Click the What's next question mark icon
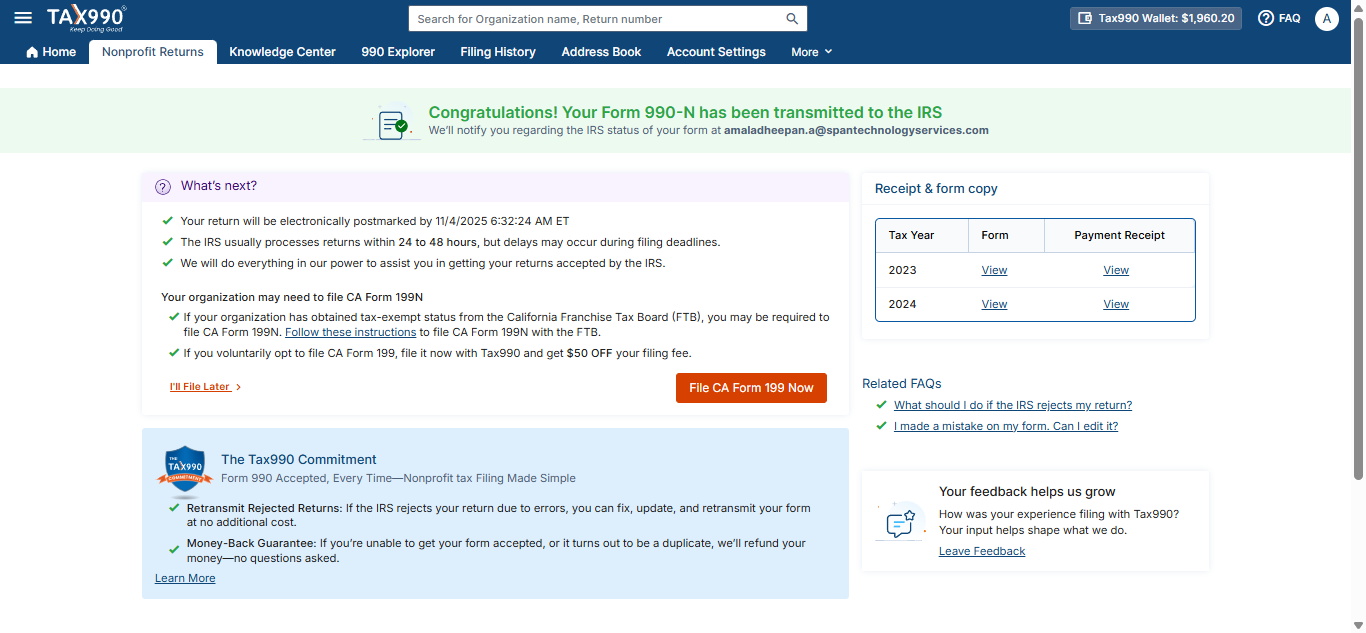 [x=163, y=186]
